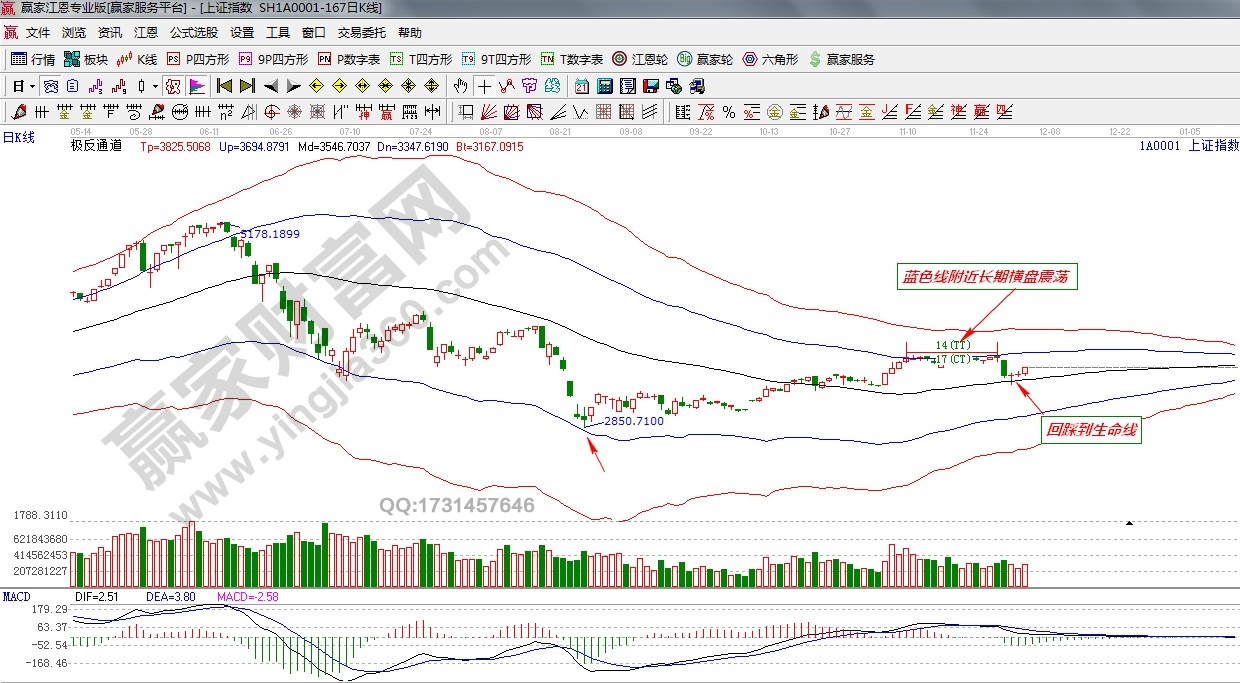Switch to the K线 chart view
Screen dimensions: 1240x683
coord(138,59)
